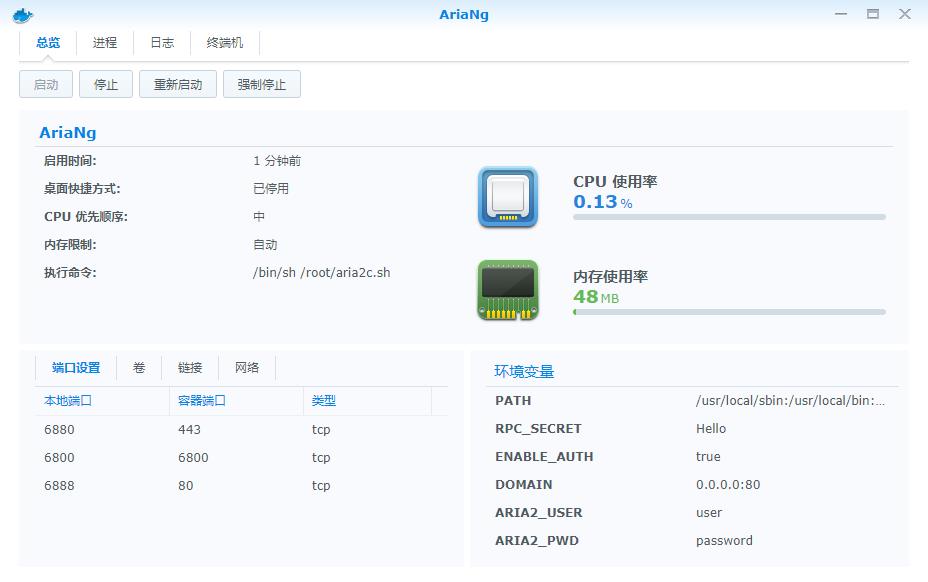Screen dimensions: 928x582
Task: Click the truncated /usr/local/sbin PATH value
Action: point(790,401)
